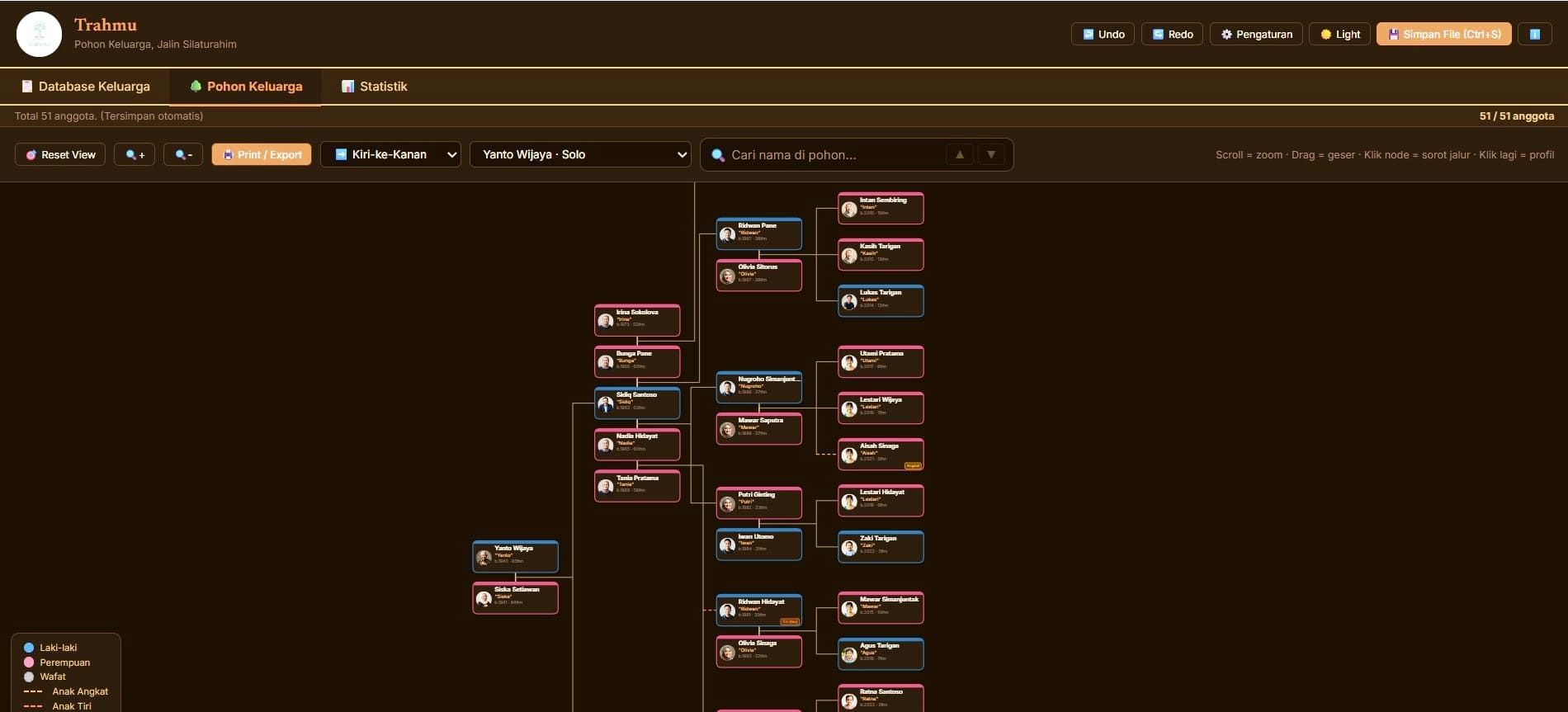Click the Reset View button
Image resolution: width=1568 pixels, height=712 pixels.
pos(60,154)
